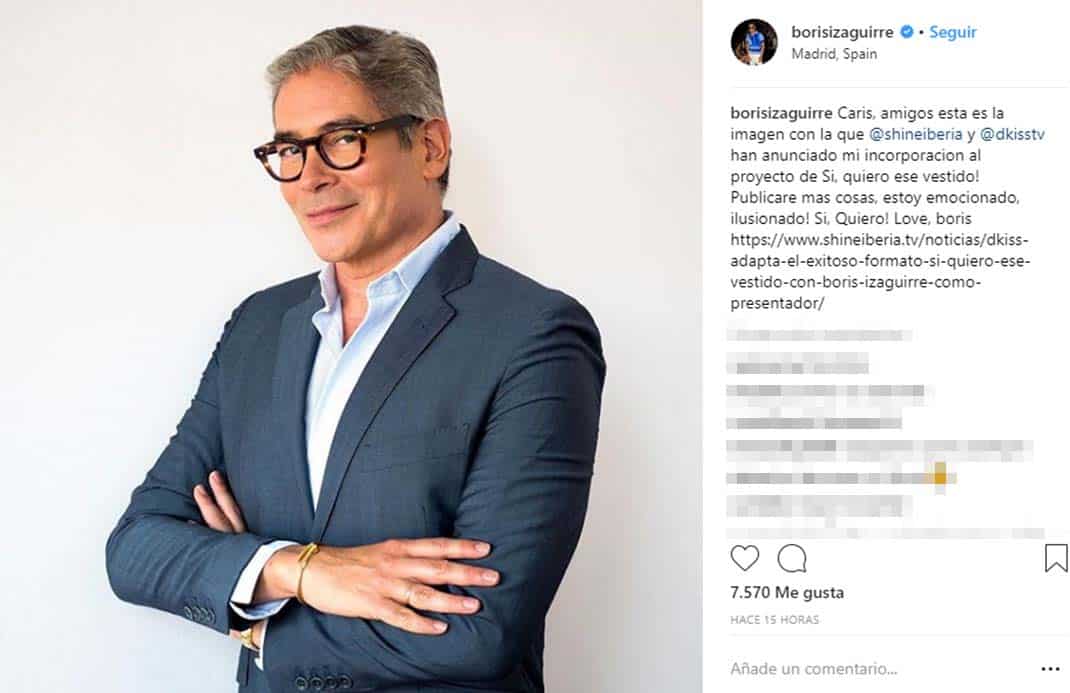Viewport: 1070px width, 693px height.
Task: Open the borisizaguirre username in the header
Action: point(842,32)
